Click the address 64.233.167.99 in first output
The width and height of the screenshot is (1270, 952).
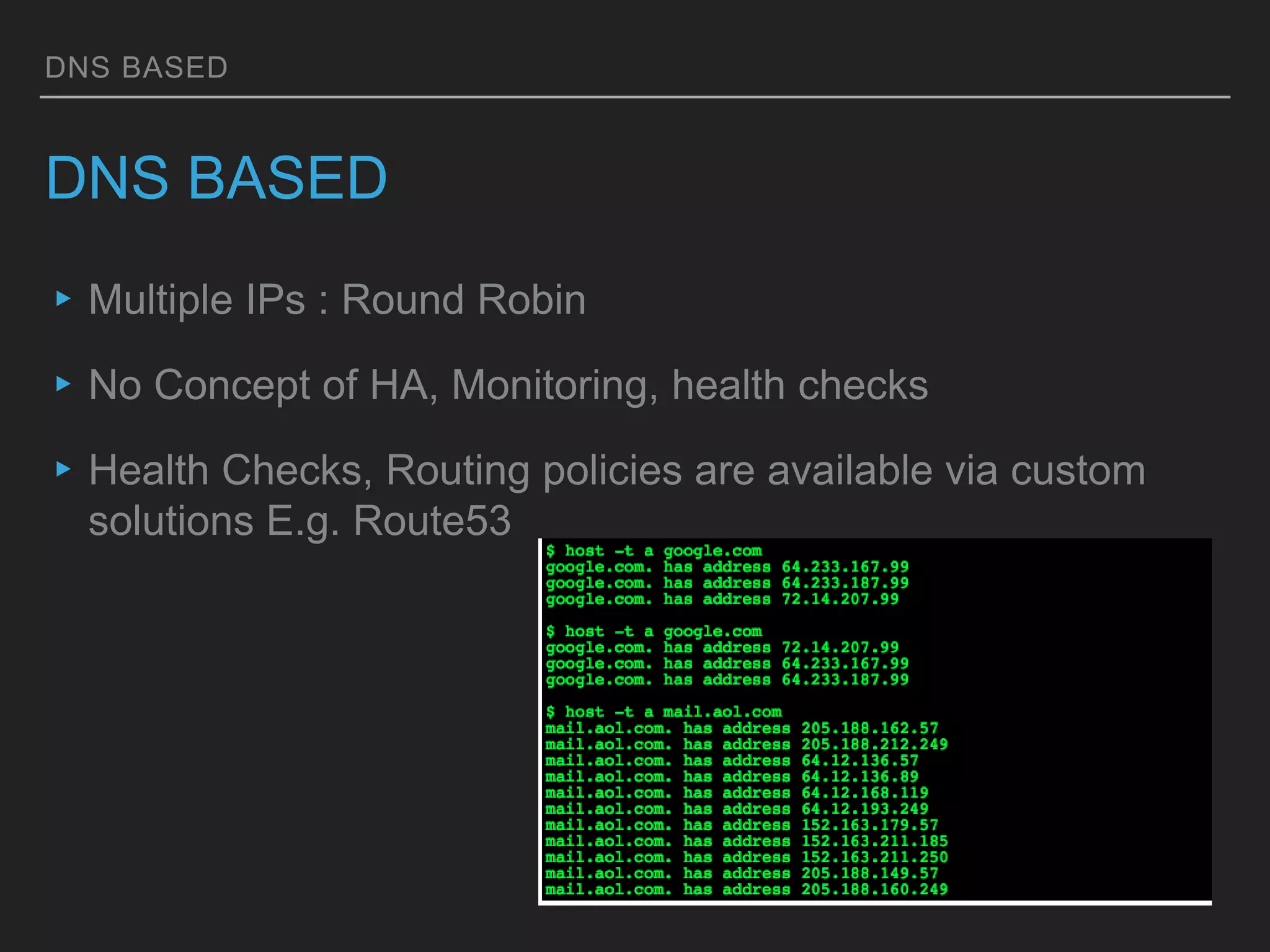coord(845,566)
